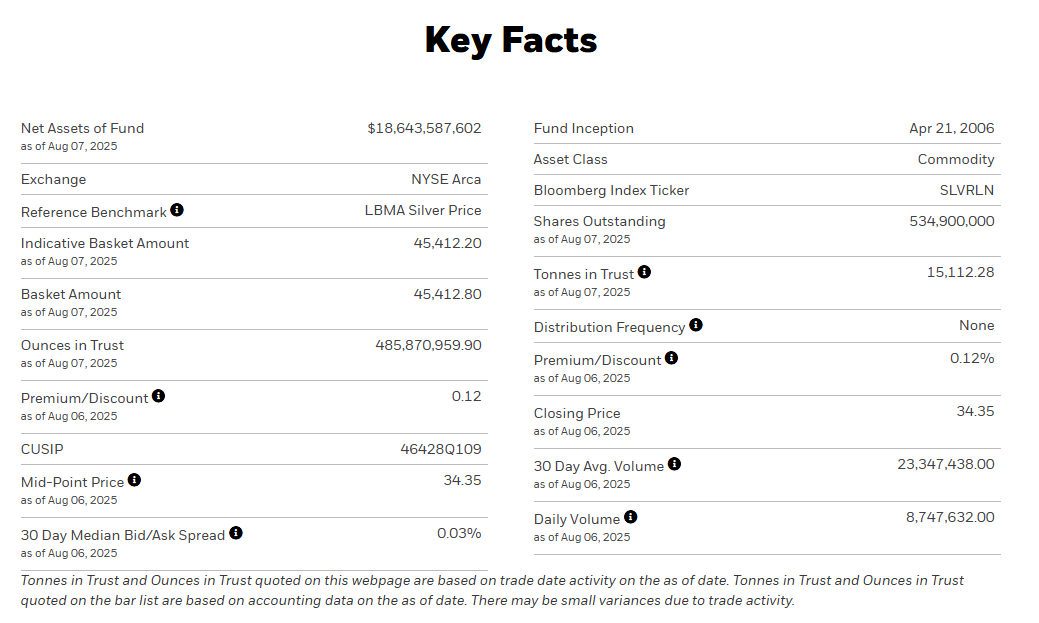
Task: Open info icon for Premium/Discount above CUSIP
Action: (x=159, y=396)
